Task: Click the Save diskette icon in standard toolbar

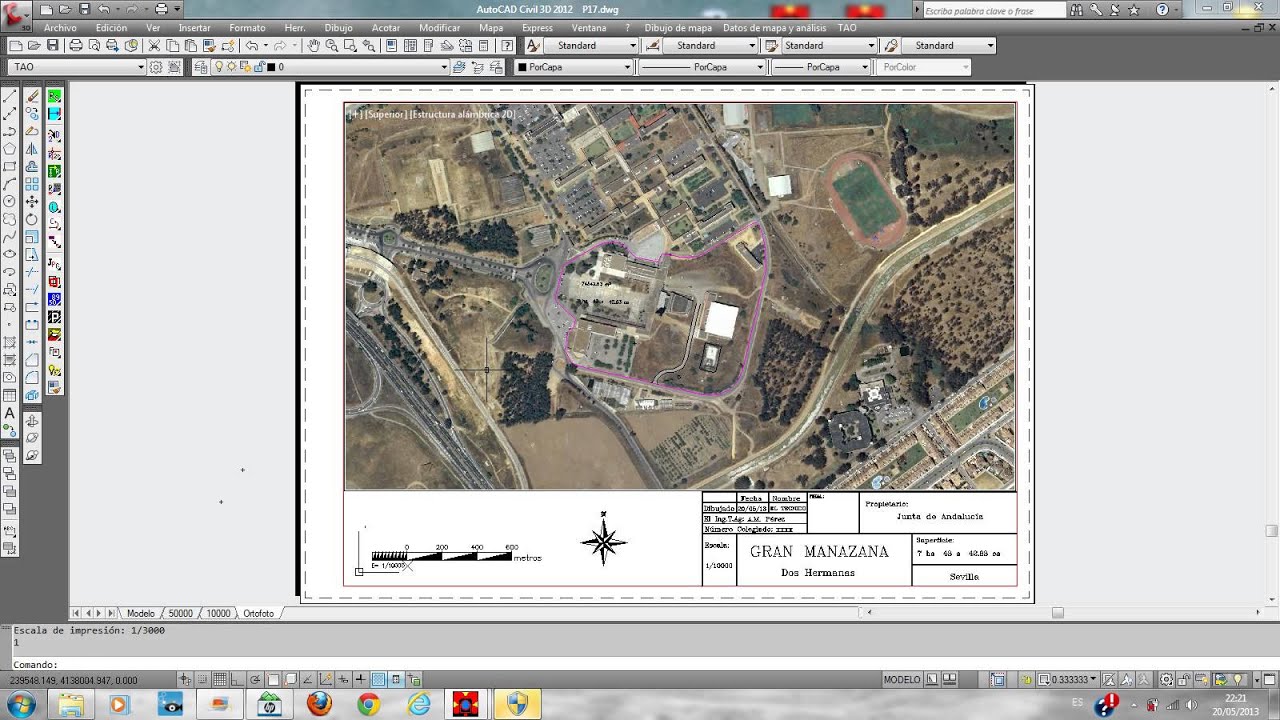Action: 52,45
